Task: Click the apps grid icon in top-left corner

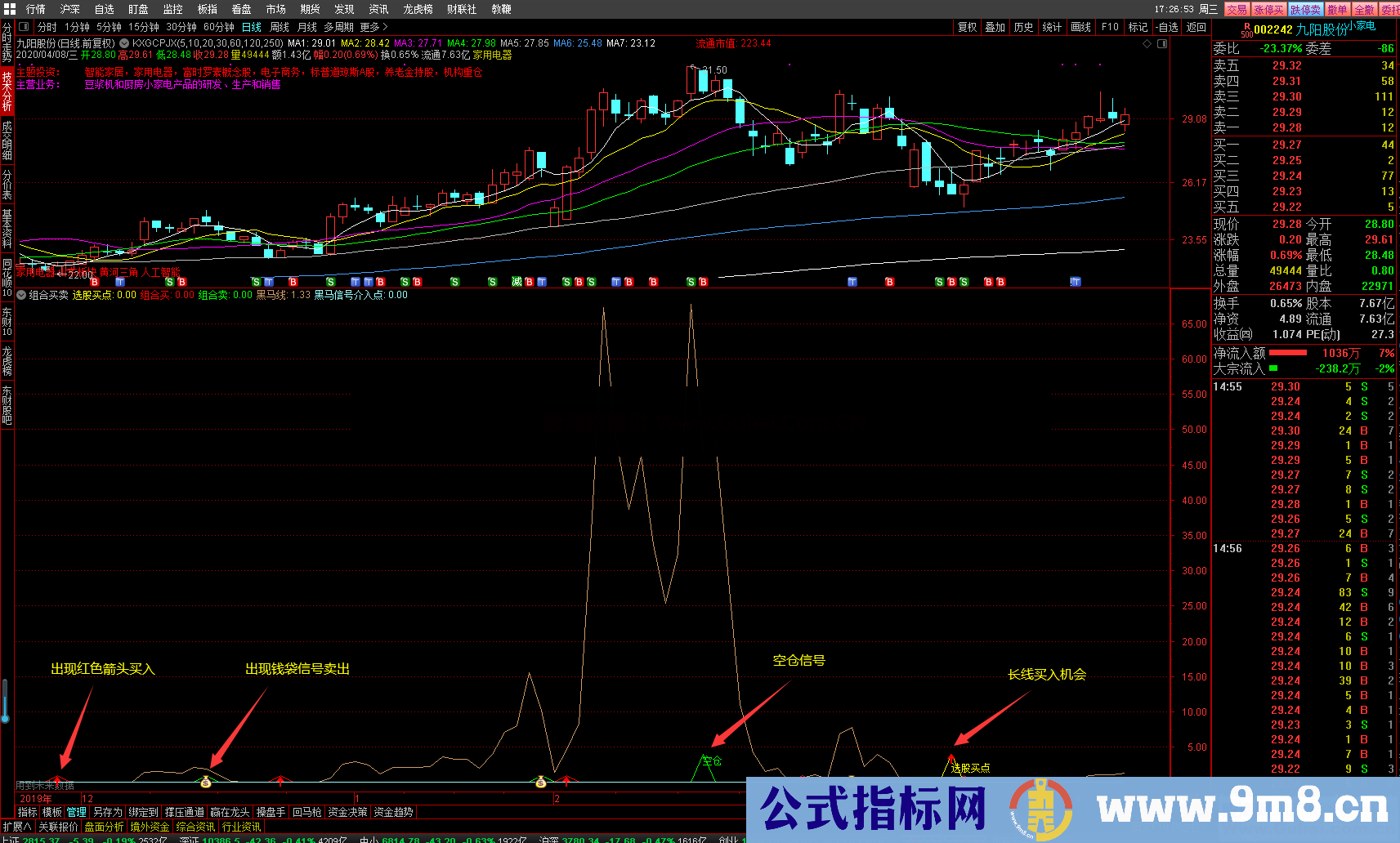Action: (x=9, y=9)
